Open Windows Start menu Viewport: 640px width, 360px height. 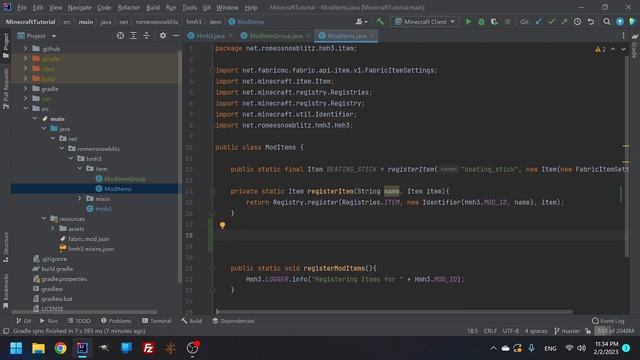point(16,348)
